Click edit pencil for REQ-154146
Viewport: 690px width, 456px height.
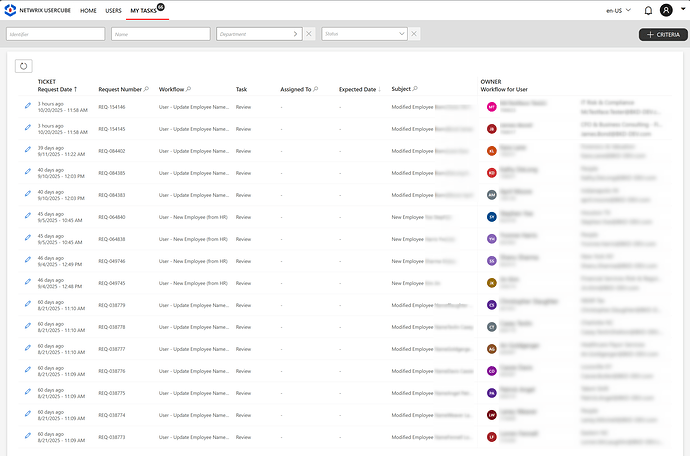tap(28, 106)
